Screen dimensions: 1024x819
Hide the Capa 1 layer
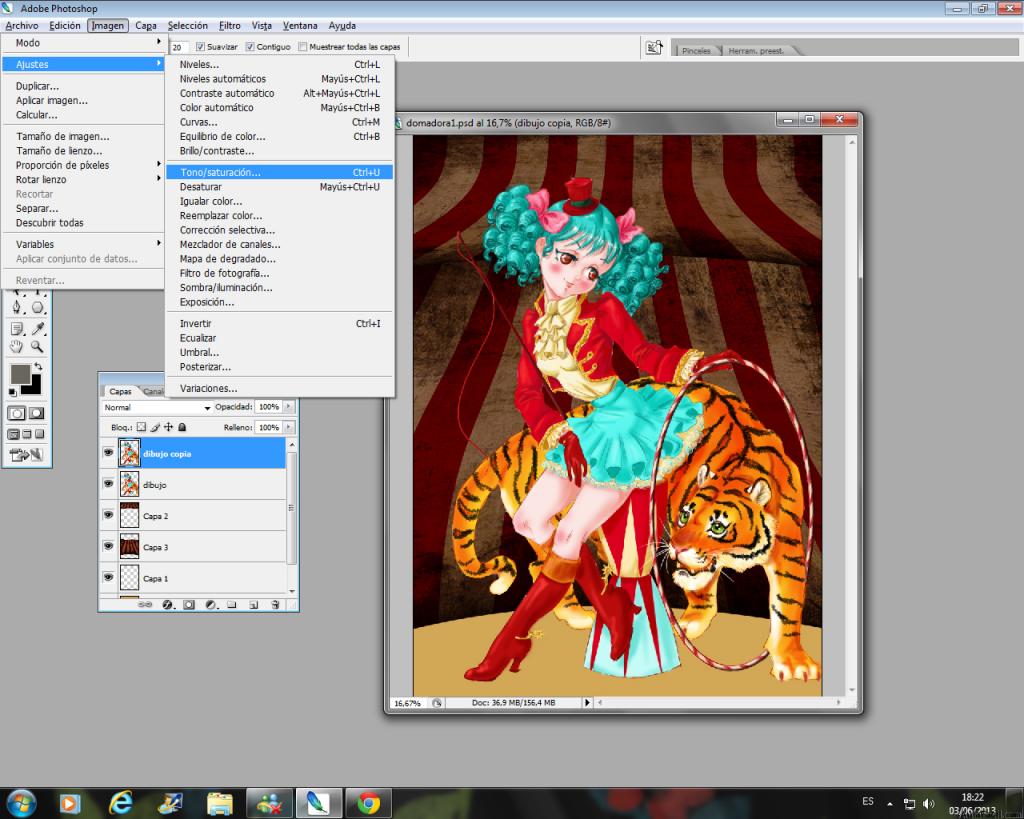(108, 578)
